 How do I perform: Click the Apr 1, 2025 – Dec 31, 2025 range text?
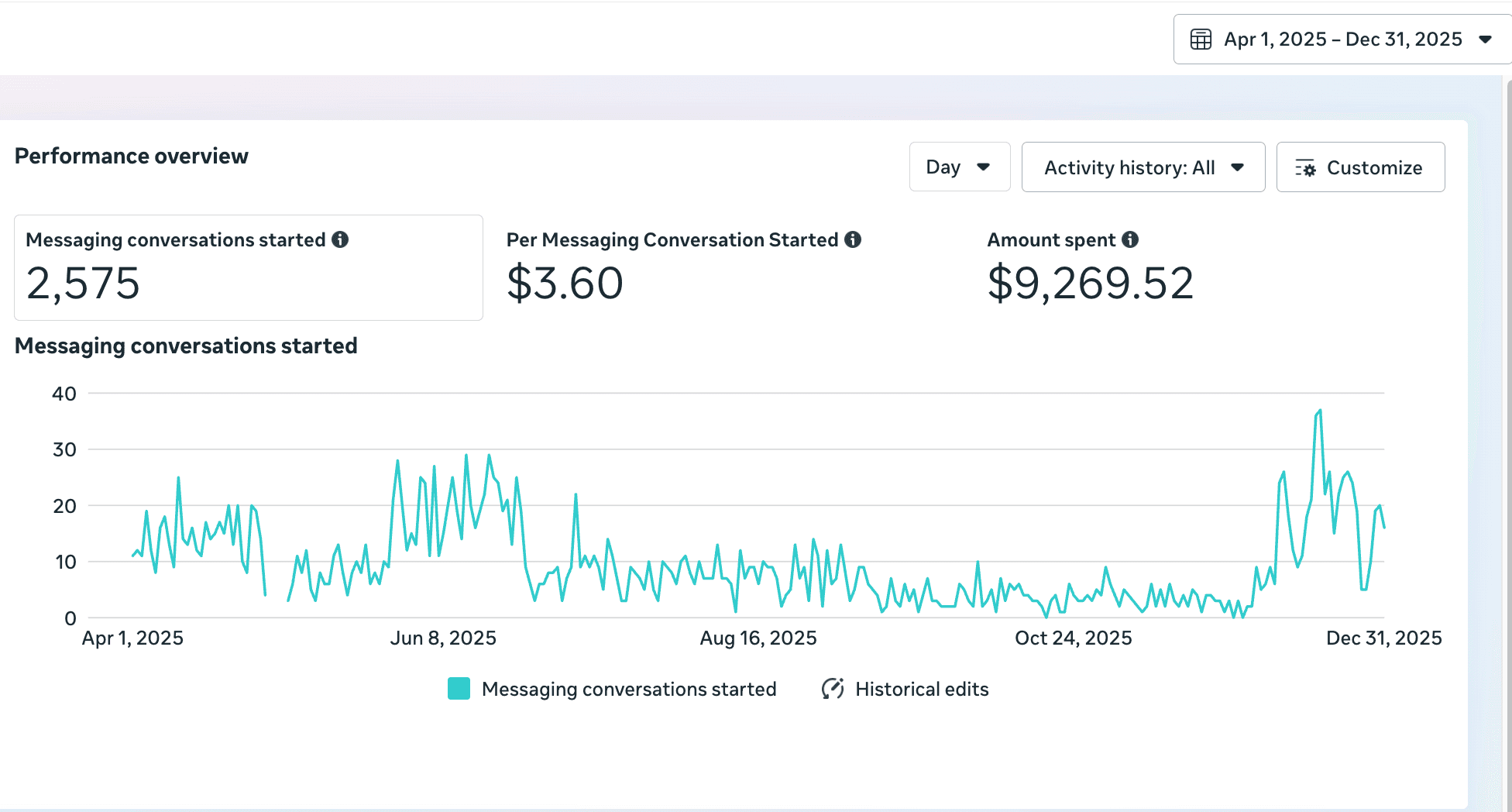point(1342,39)
